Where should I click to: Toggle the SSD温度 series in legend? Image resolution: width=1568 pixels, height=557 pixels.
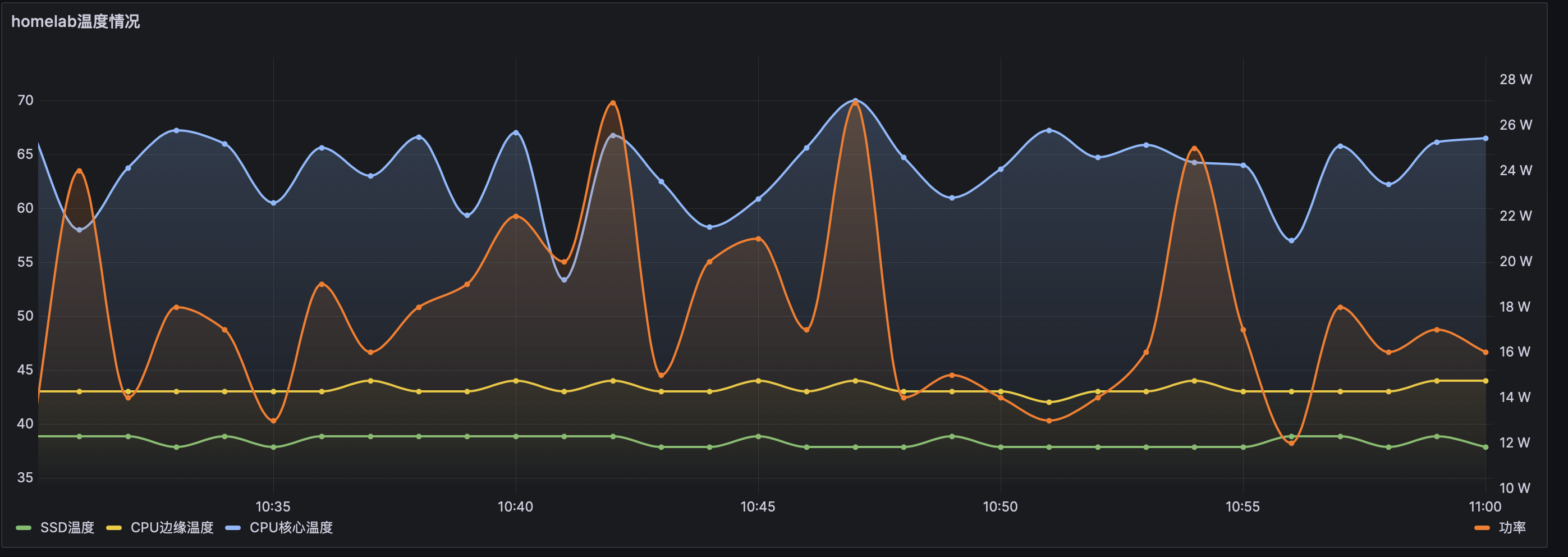coord(67,527)
